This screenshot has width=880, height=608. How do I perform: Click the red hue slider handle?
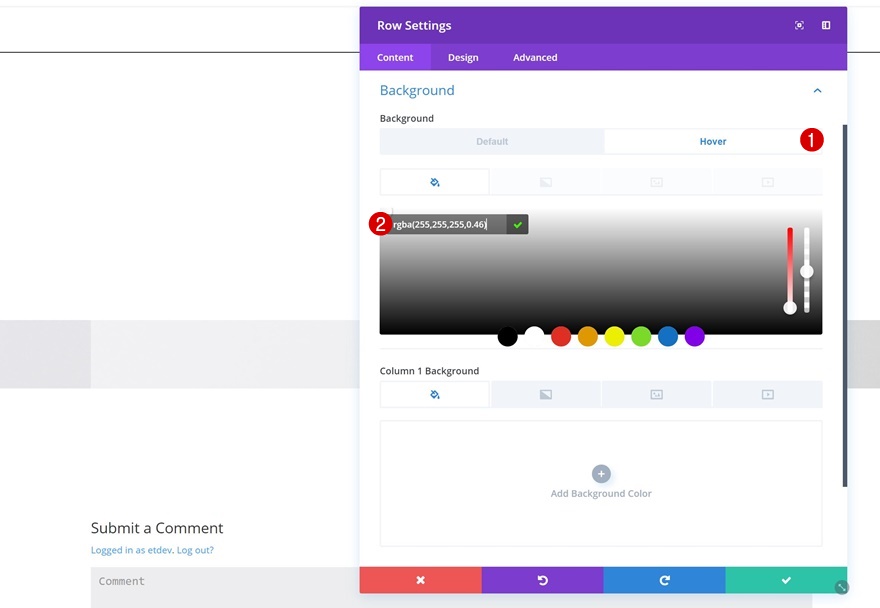click(790, 308)
